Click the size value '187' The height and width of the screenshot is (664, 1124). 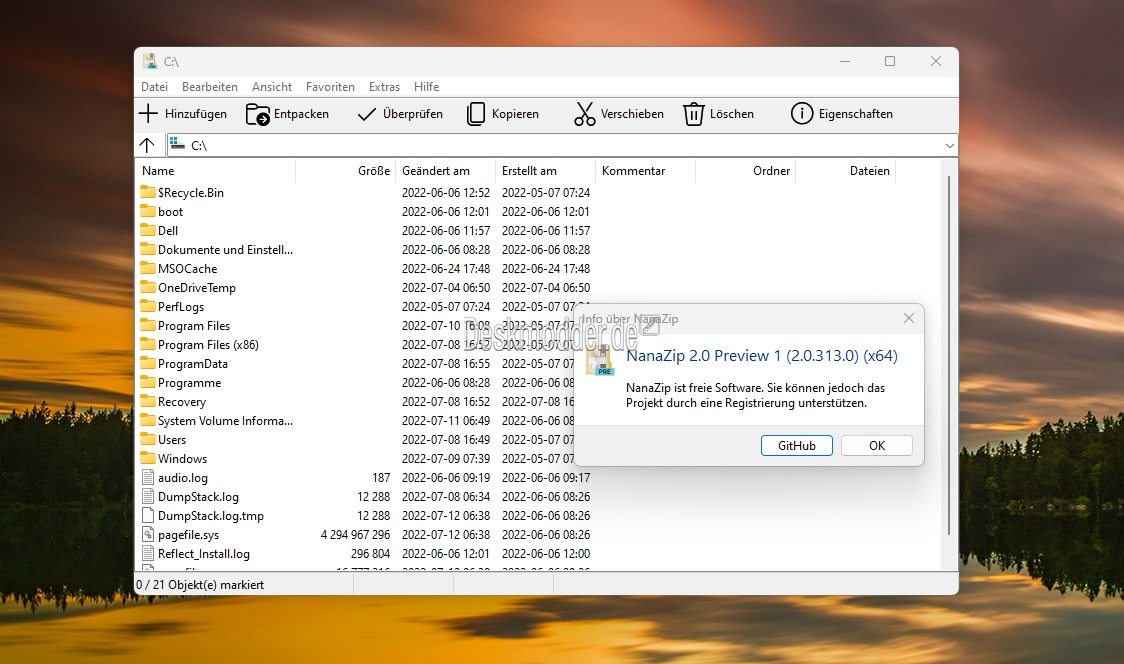tap(381, 478)
